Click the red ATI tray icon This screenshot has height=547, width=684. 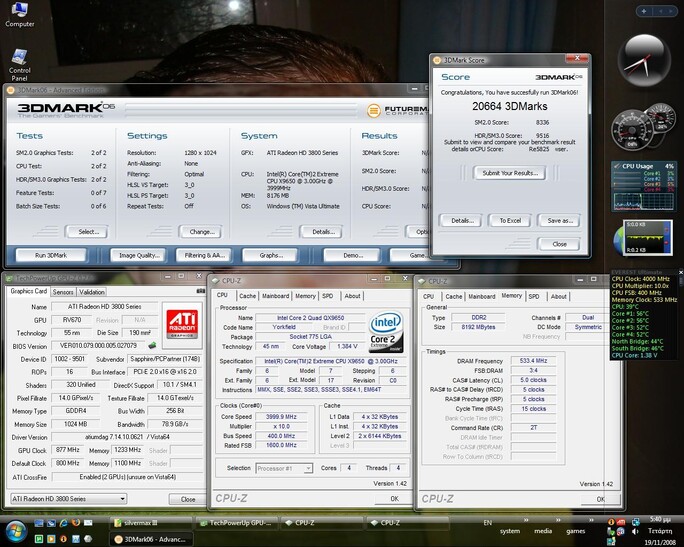tap(621, 522)
